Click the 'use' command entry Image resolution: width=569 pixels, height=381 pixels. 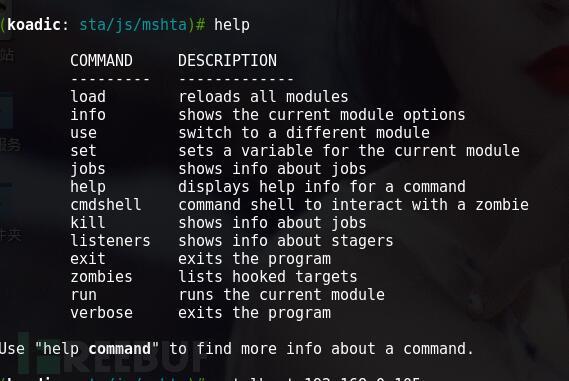click(x=83, y=133)
